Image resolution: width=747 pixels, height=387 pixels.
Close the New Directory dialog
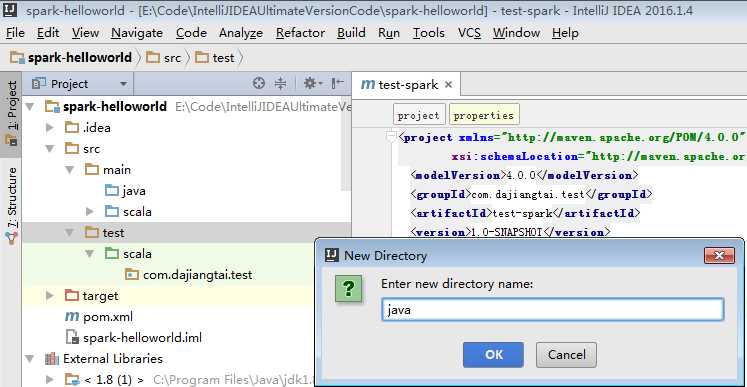pos(719,255)
